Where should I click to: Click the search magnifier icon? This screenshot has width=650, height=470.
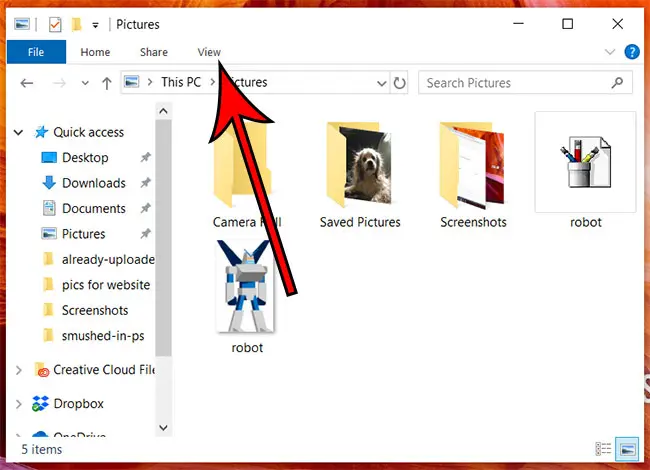[x=617, y=83]
